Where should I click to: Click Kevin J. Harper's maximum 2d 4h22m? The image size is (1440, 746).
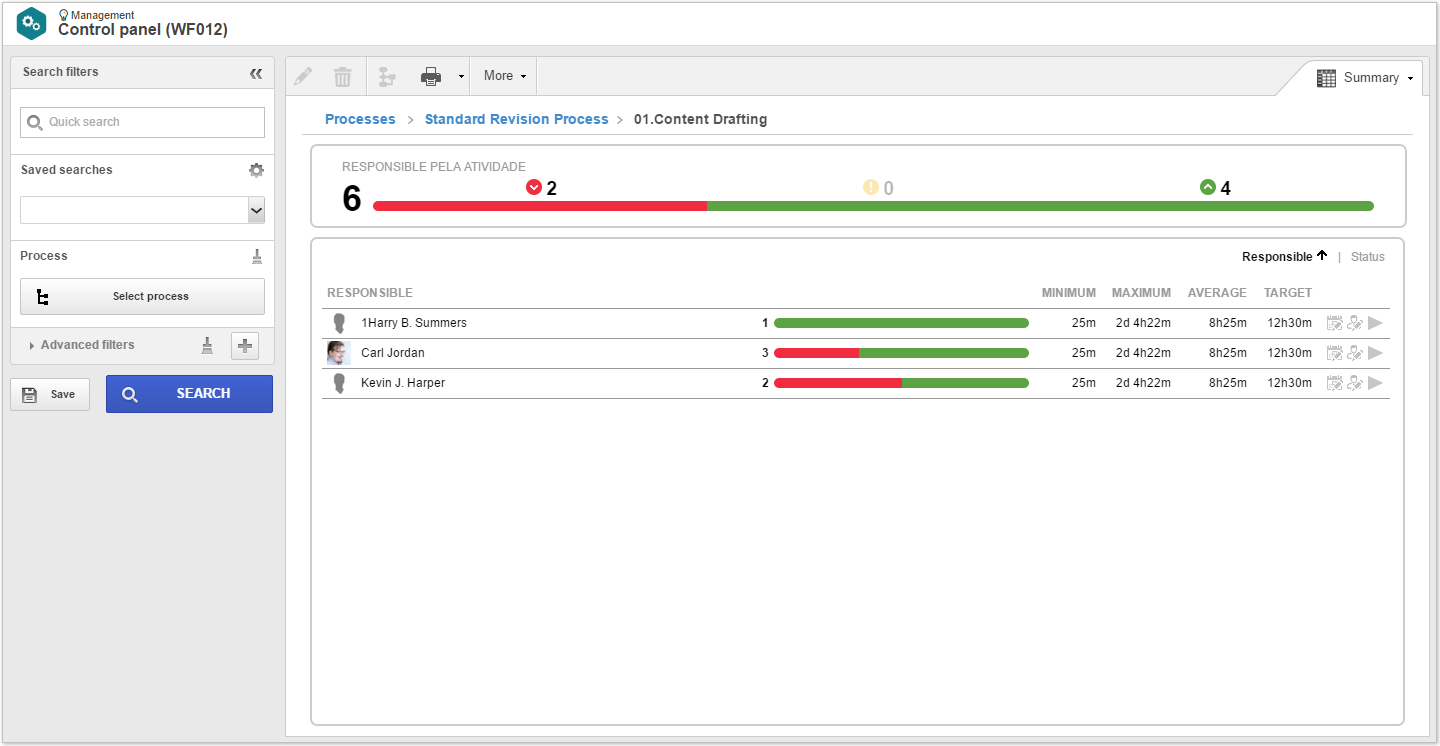click(x=1143, y=383)
